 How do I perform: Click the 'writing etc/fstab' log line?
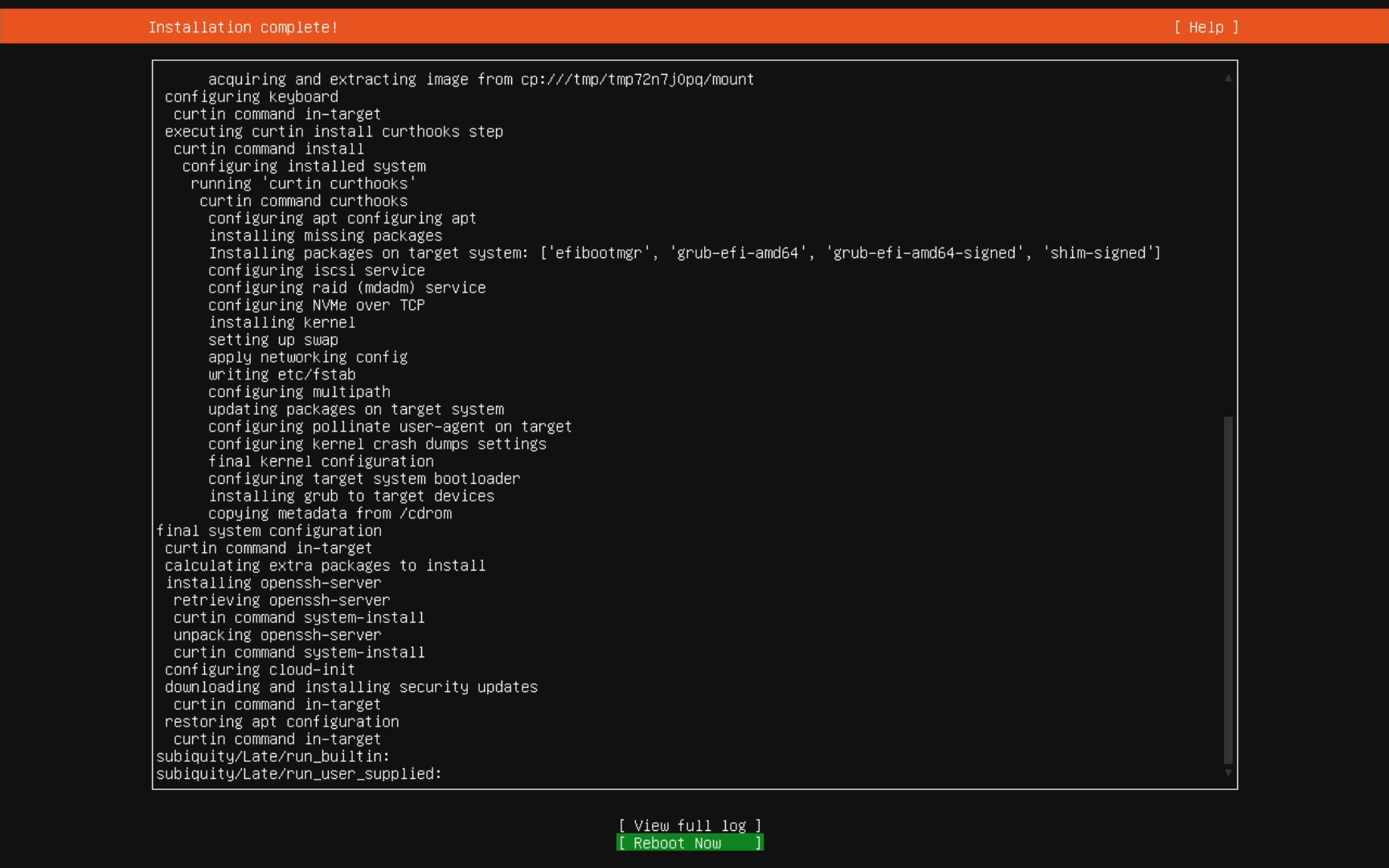click(x=281, y=375)
